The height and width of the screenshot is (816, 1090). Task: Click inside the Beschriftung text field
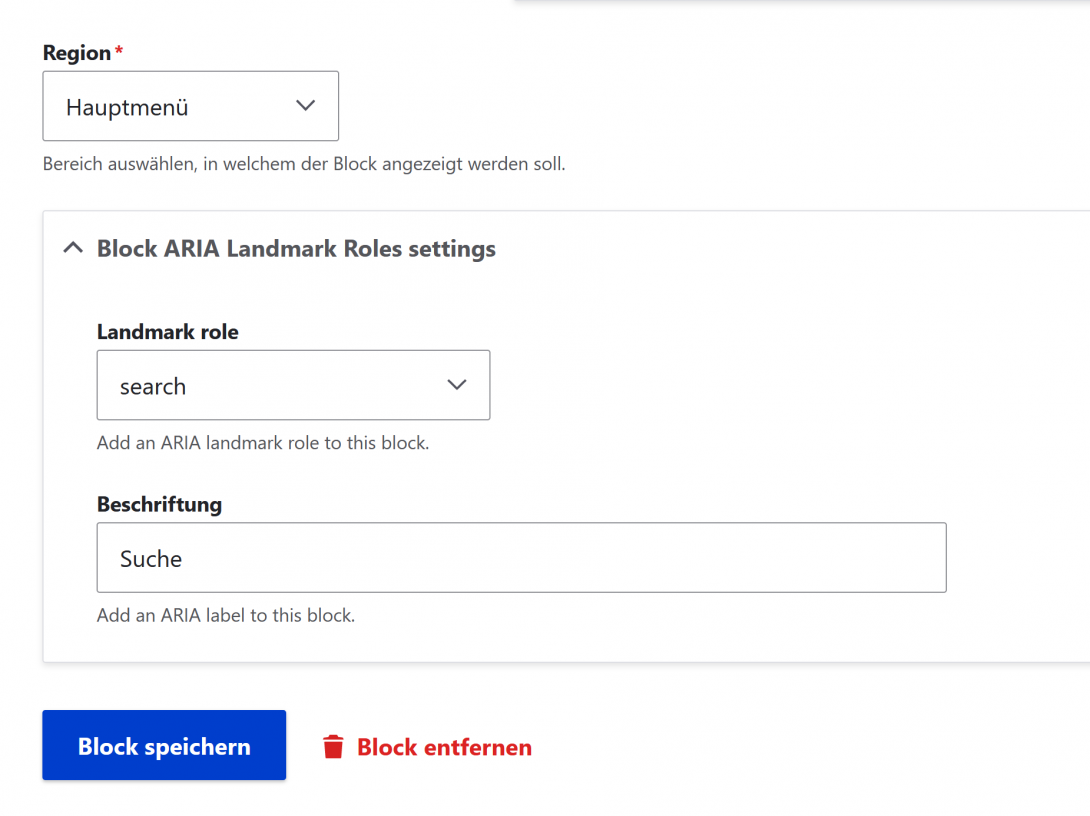(x=520, y=557)
